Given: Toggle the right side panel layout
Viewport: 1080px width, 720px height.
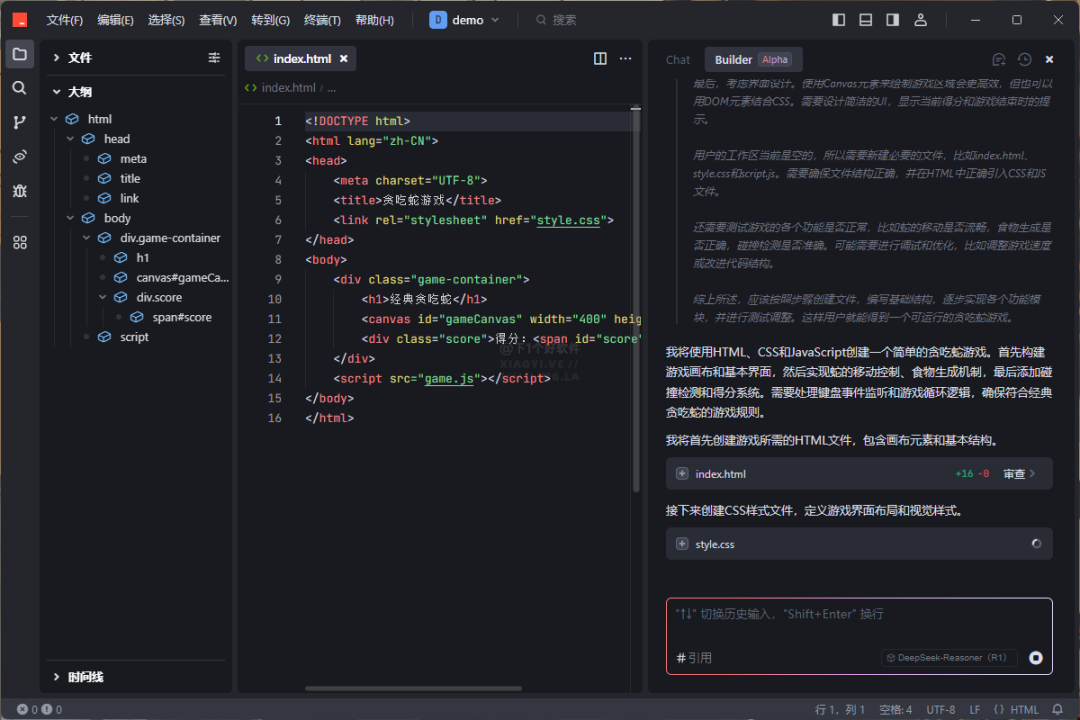Looking at the screenshot, I should click(x=893, y=20).
